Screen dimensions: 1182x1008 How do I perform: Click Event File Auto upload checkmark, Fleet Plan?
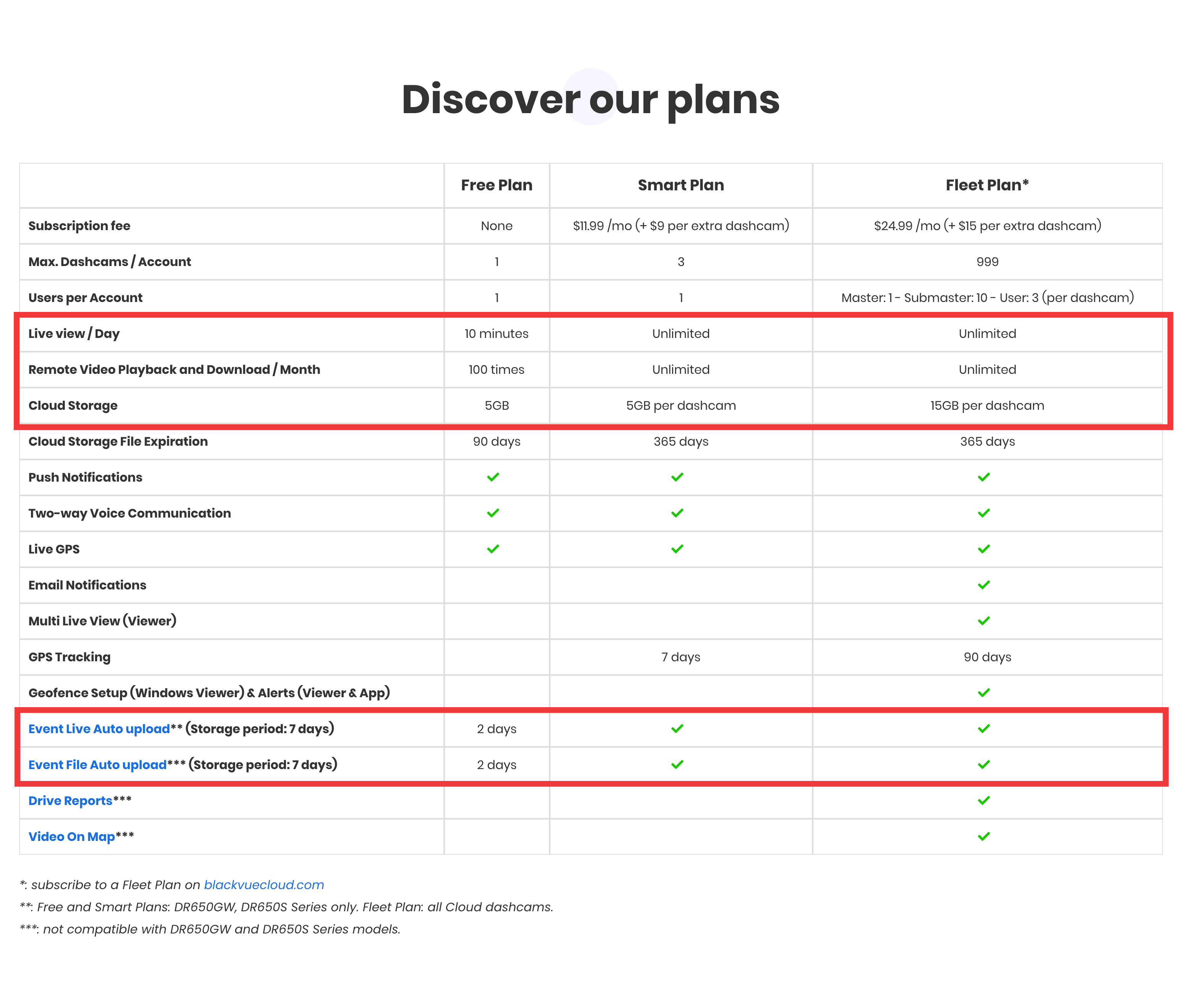tap(984, 765)
